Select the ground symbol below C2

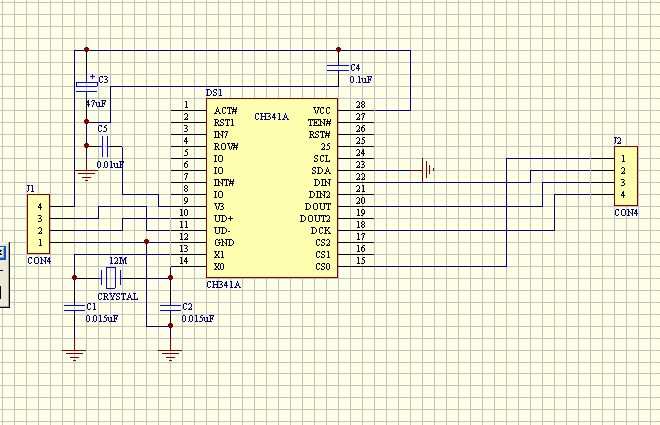tap(170, 356)
